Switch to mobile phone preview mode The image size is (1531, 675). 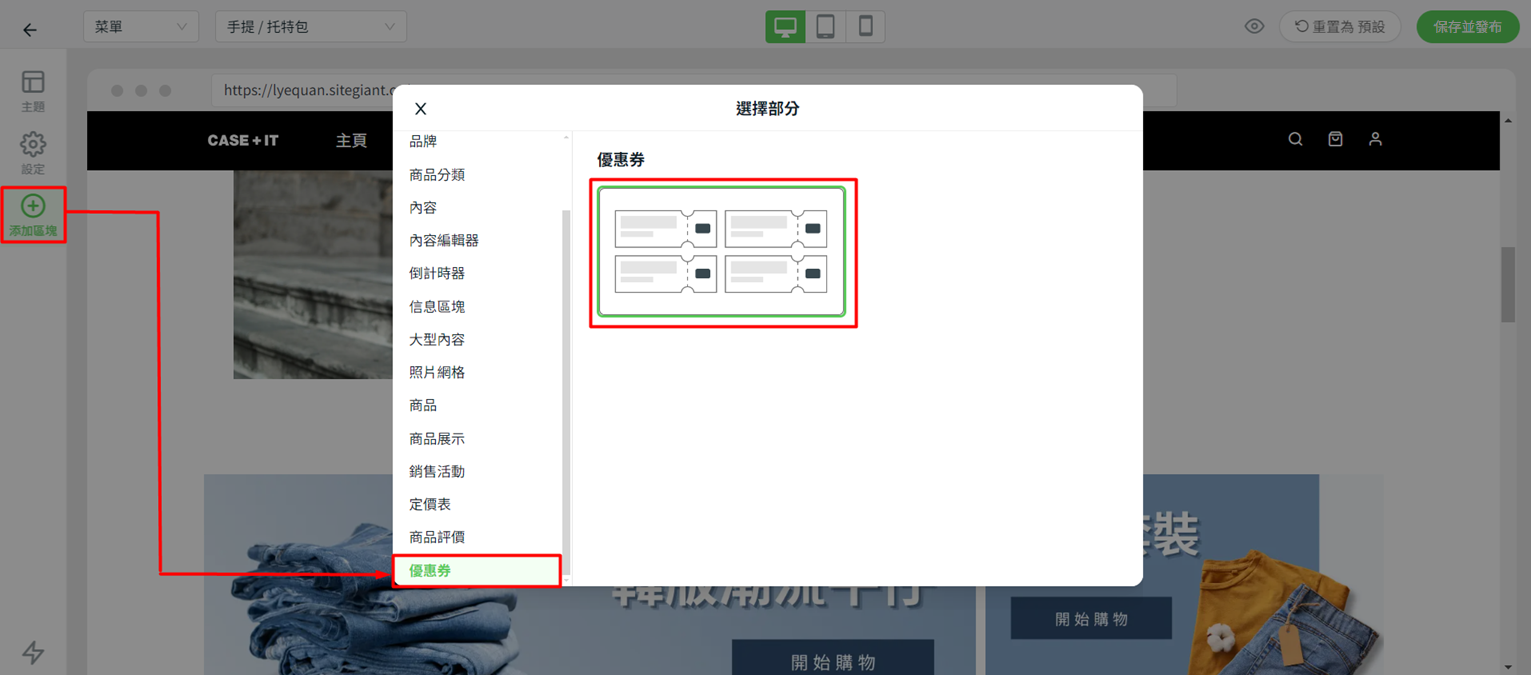click(x=865, y=27)
